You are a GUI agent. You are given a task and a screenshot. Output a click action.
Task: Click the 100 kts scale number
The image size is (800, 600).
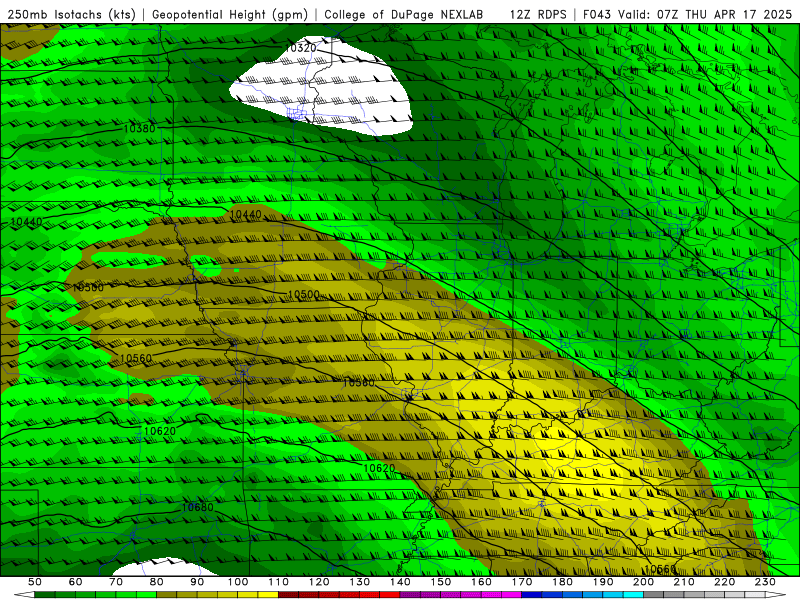tap(238, 582)
